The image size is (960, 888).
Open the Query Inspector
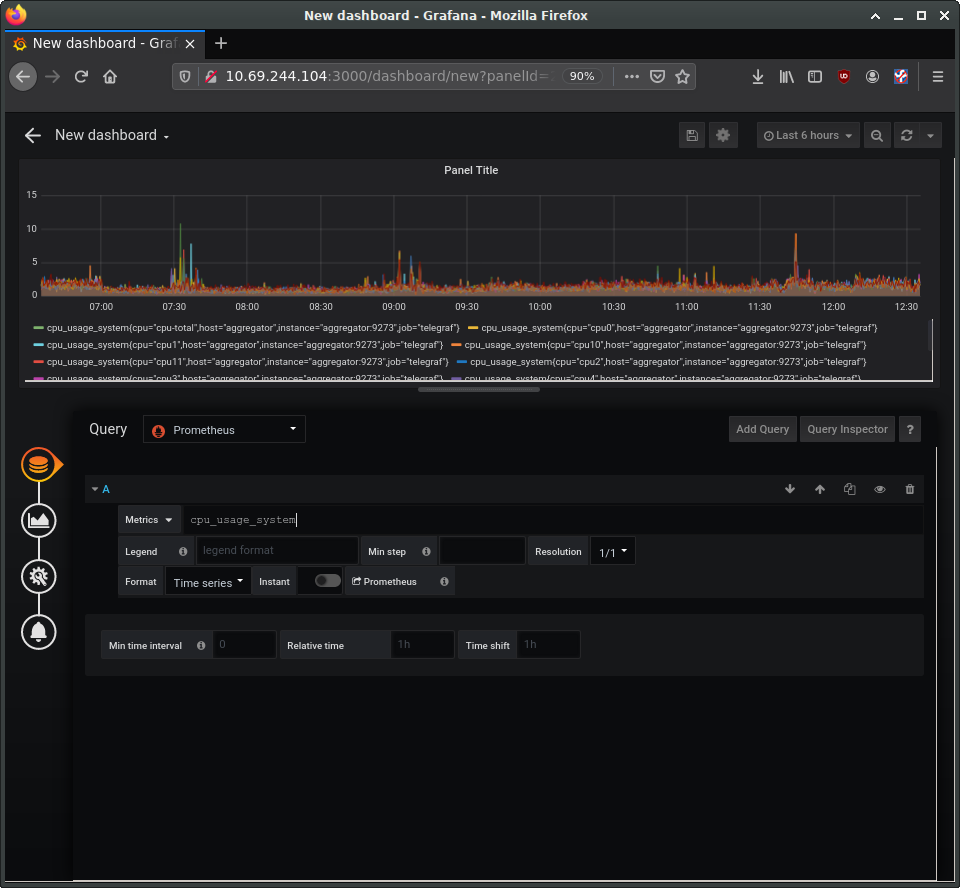coord(847,429)
